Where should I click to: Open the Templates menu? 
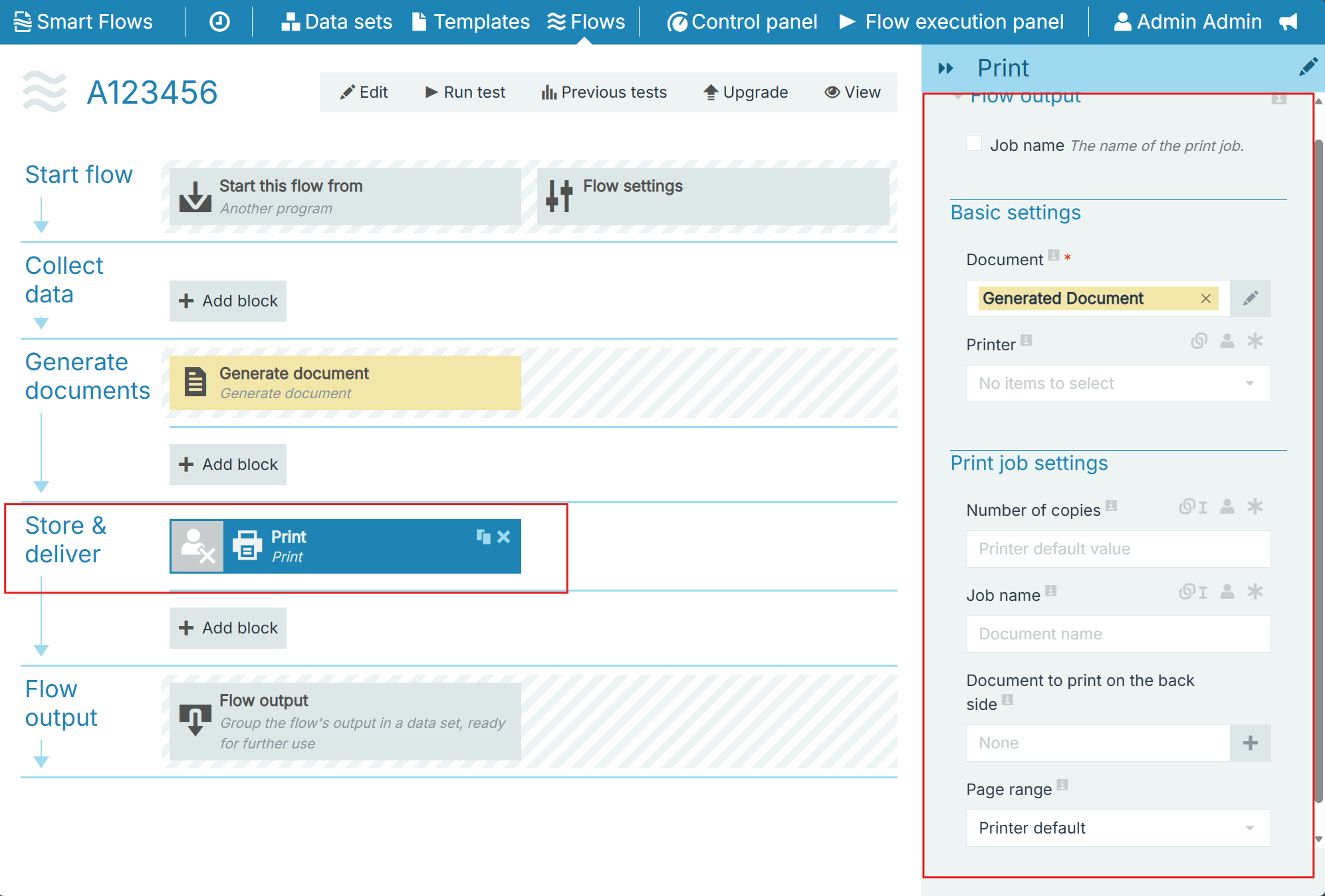[x=471, y=22]
